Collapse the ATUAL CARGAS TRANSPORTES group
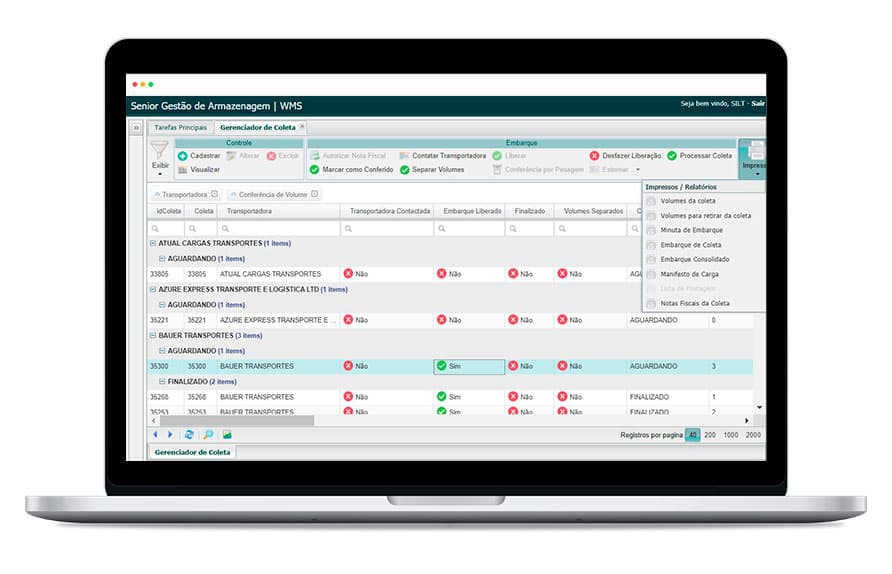This screenshot has width=892, height=574. tap(153, 243)
